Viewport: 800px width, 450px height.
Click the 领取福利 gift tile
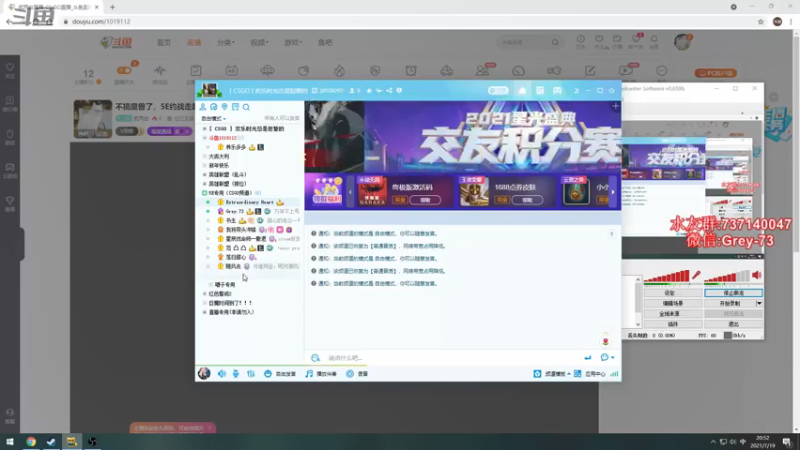(x=327, y=191)
